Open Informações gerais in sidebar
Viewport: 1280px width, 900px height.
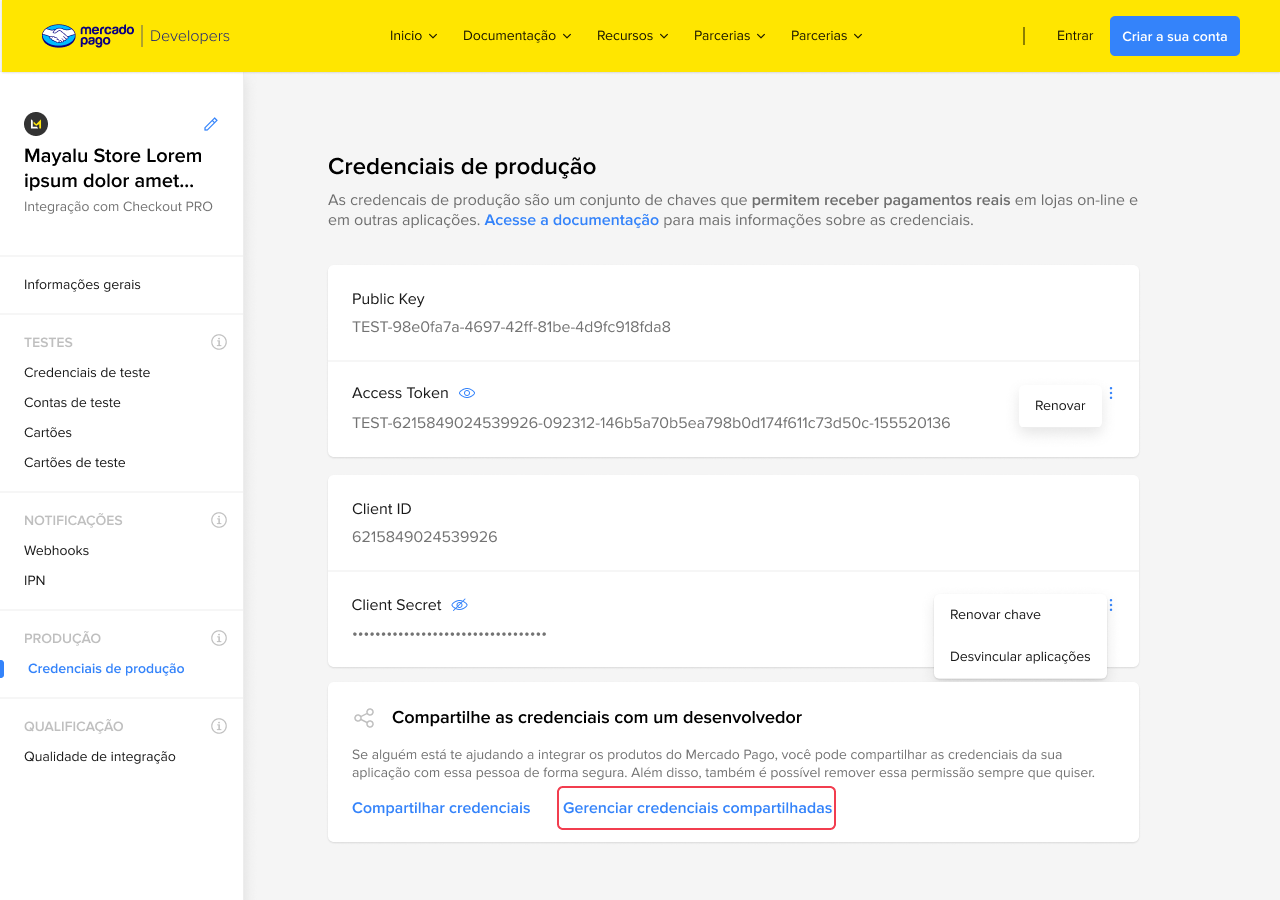(82, 285)
